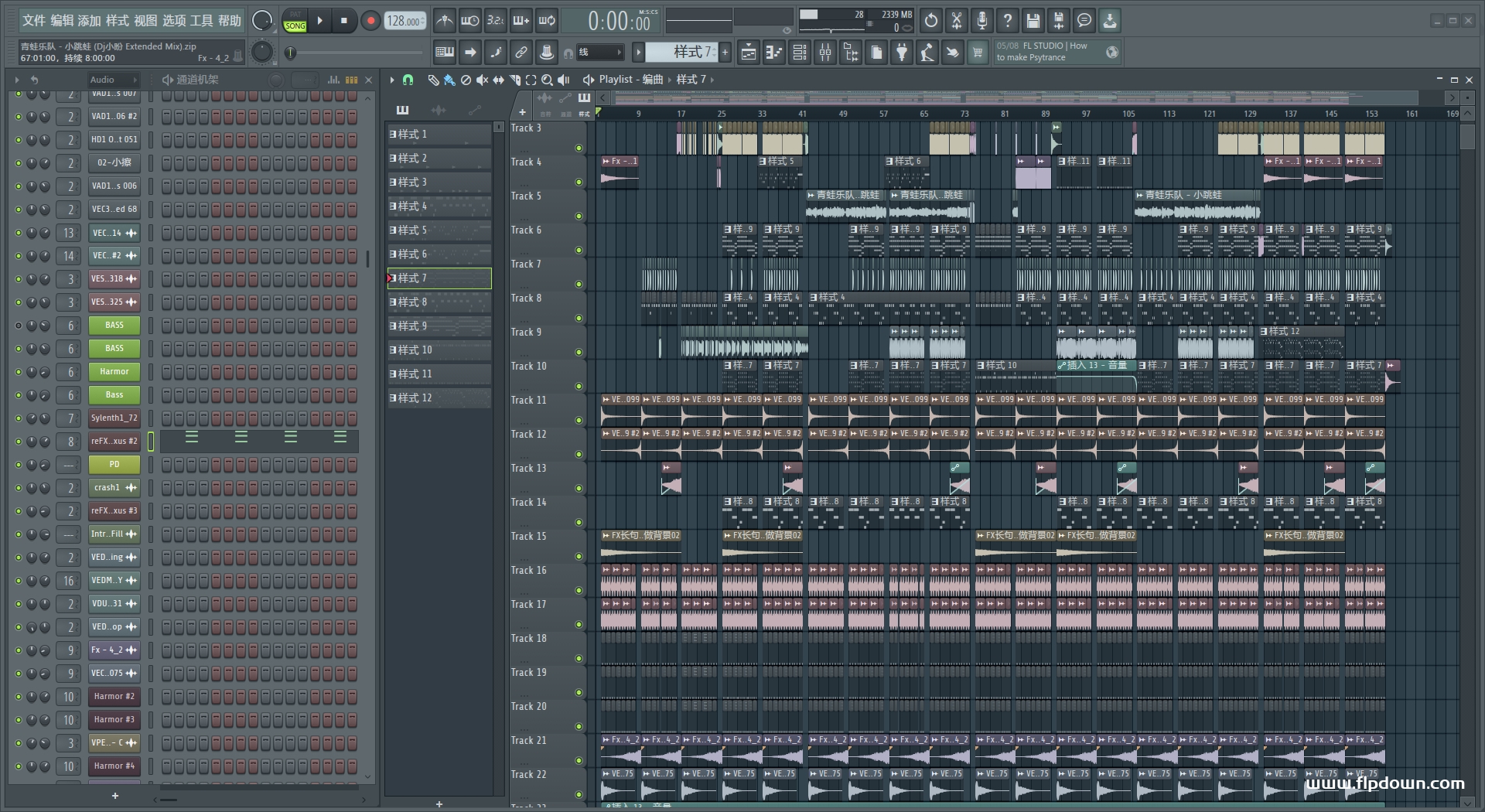Image resolution: width=1485 pixels, height=812 pixels.
Task: Expand the channel rack options menu arrow
Action: click(x=17, y=80)
